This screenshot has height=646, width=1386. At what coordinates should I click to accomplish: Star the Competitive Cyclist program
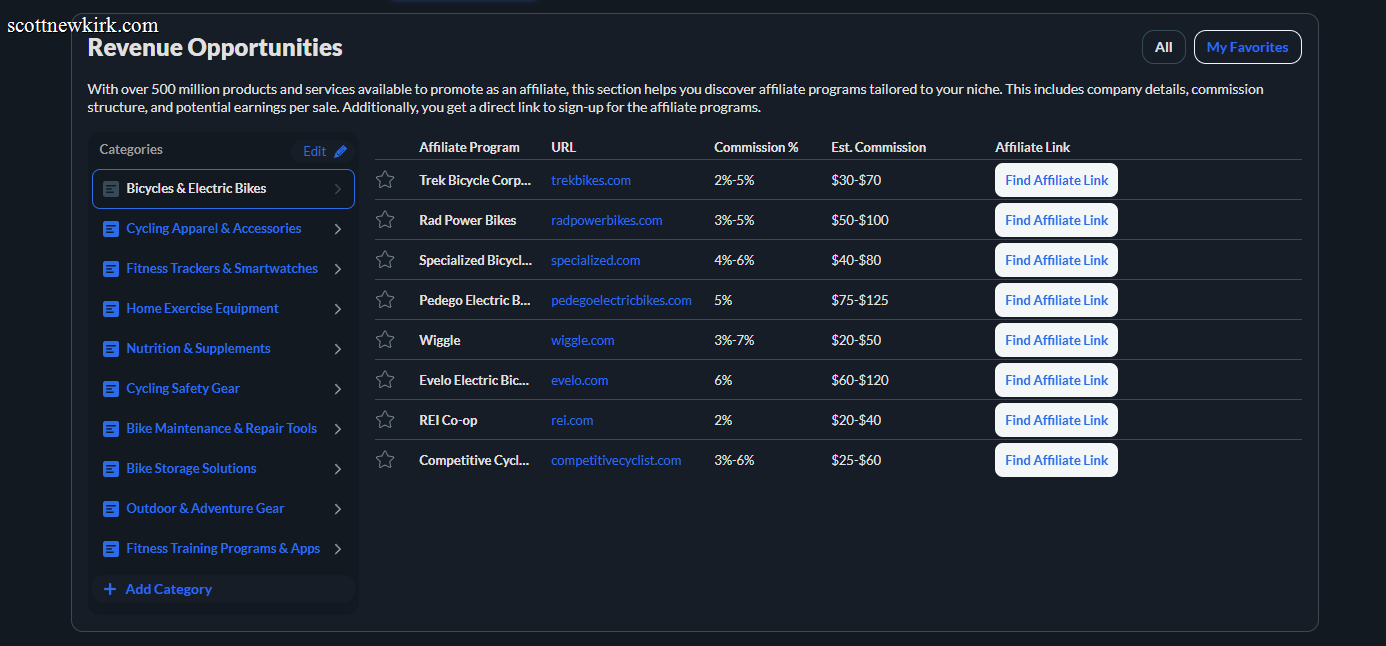coord(385,460)
